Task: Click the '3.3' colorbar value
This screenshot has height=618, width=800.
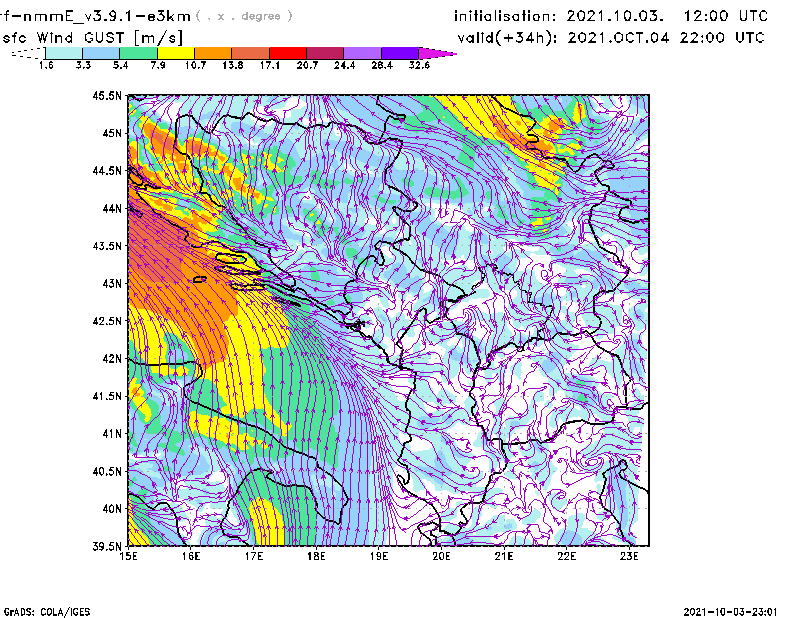Action: click(x=83, y=65)
